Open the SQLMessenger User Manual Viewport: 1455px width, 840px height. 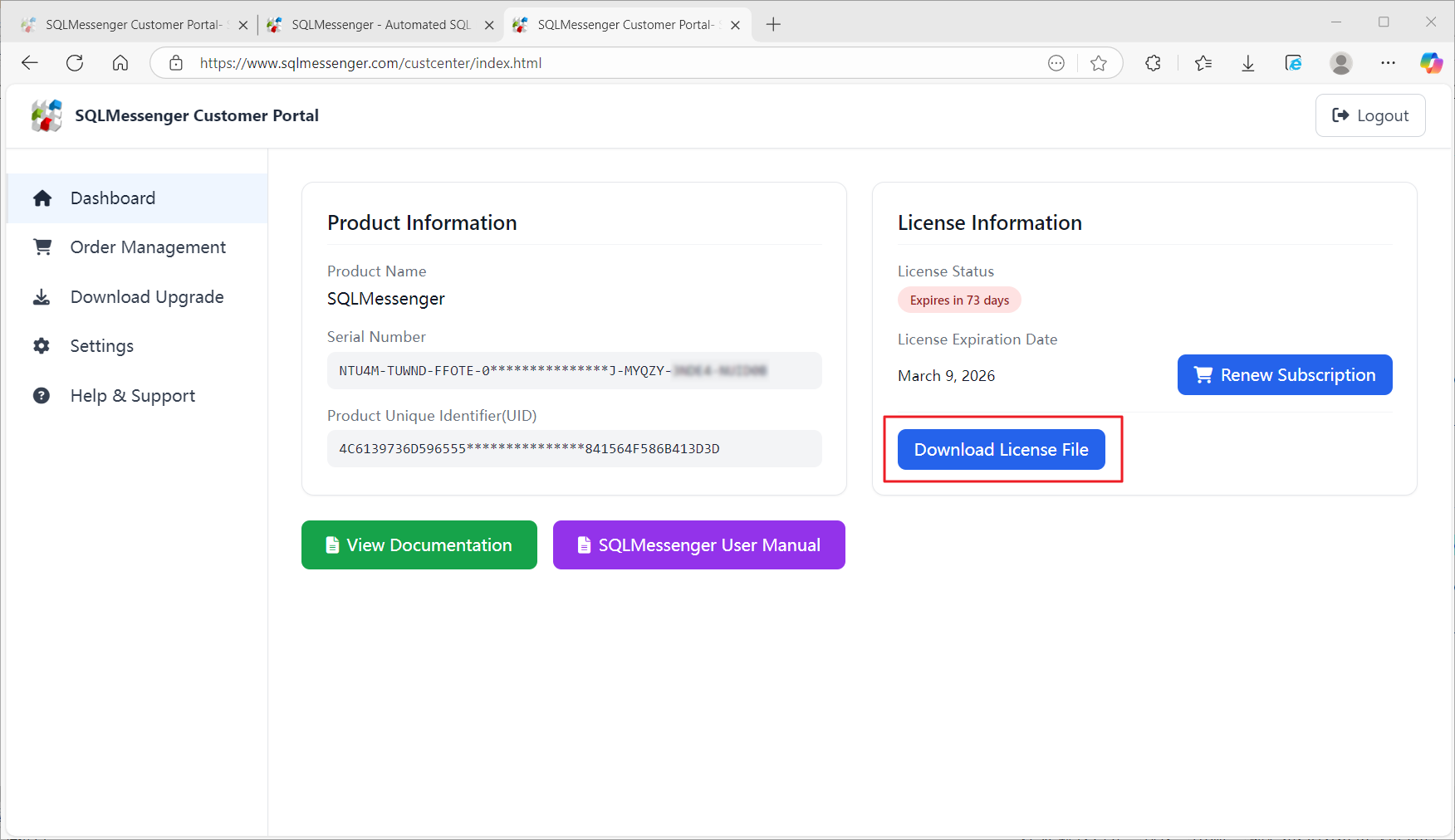698,545
